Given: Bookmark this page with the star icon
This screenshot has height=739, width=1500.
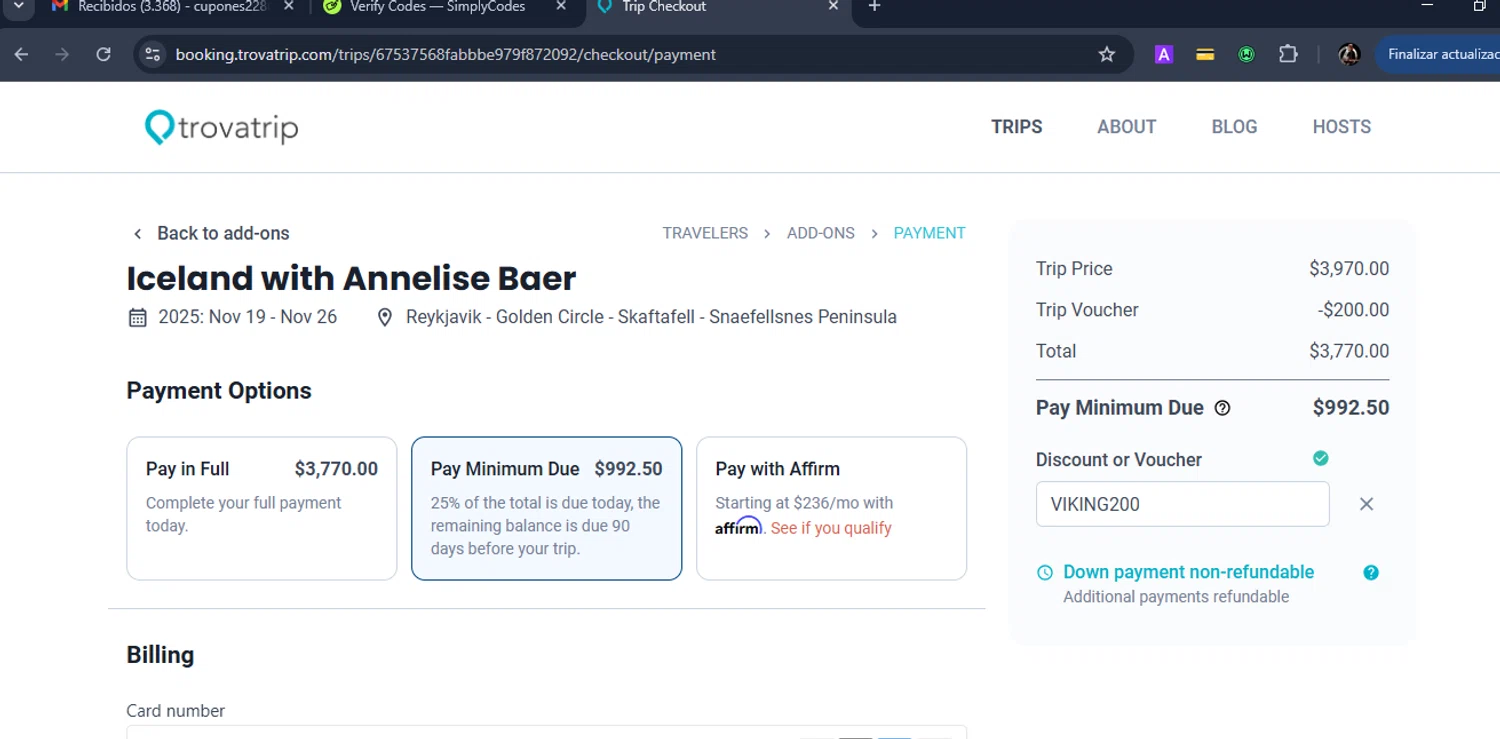Looking at the screenshot, I should click(x=1107, y=55).
